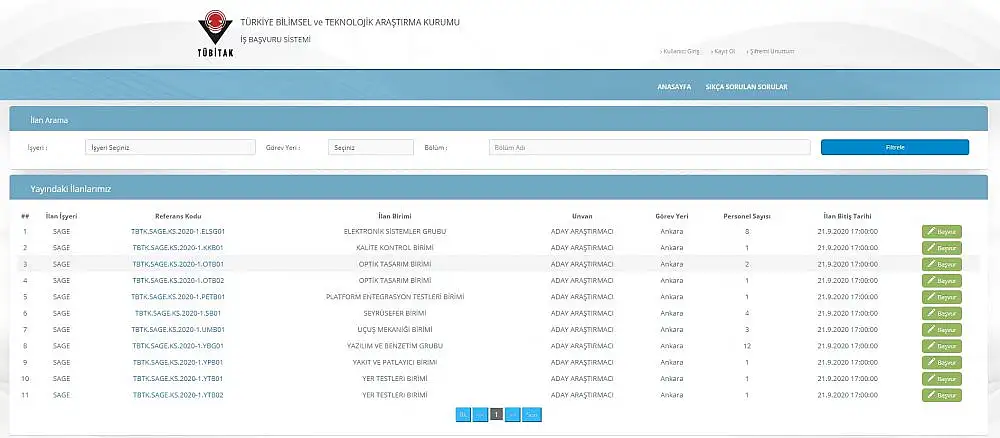1000x438 pixels.
Task: Open reference TBTK.SAGE.KS.2020-1.UMB01
Action: [x=178, y=330]
